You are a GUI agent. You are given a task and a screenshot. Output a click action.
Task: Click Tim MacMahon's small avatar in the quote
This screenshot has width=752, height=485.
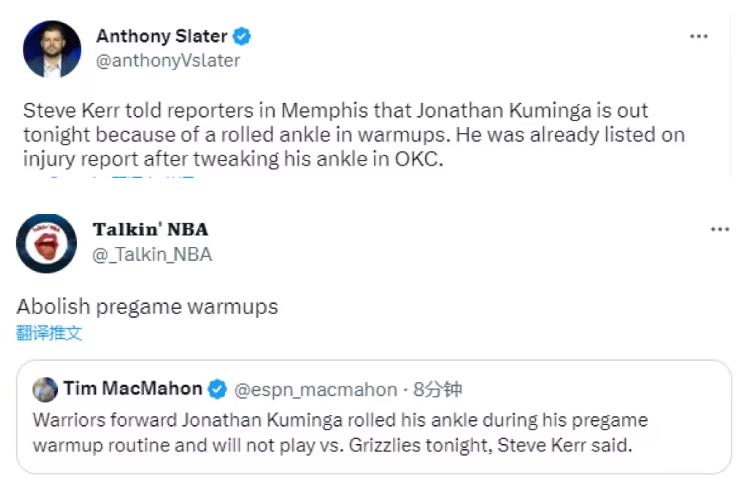coord(45,389)
